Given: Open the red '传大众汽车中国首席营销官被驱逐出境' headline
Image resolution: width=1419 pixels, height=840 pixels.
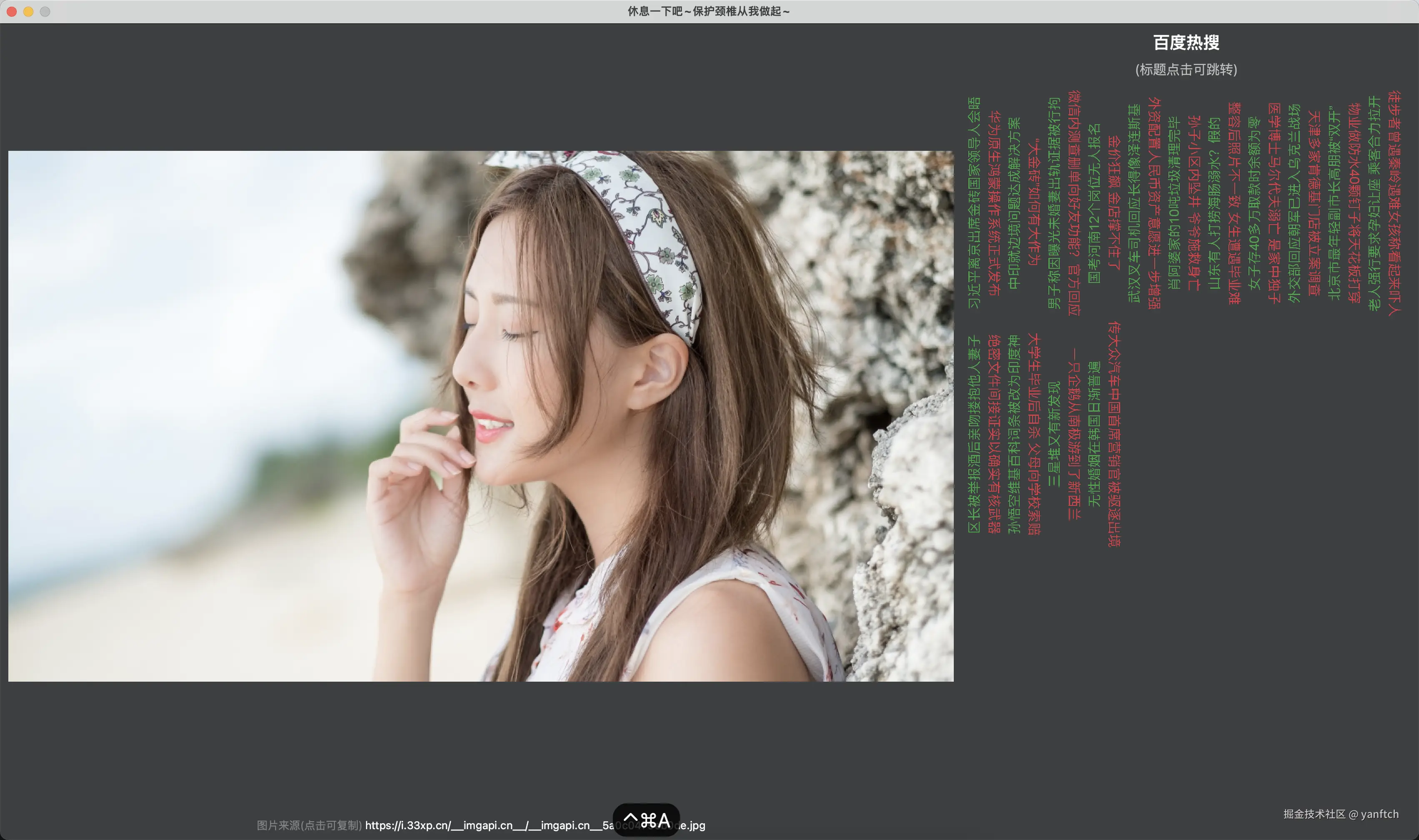Looking at the screenshot, I should tap(1114, 434).
